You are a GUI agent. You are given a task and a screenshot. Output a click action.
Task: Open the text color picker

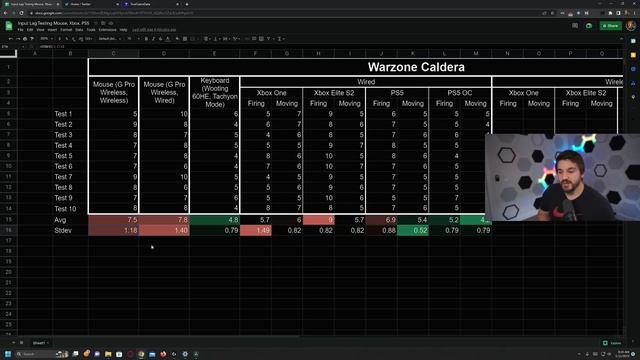click(168, 39)
